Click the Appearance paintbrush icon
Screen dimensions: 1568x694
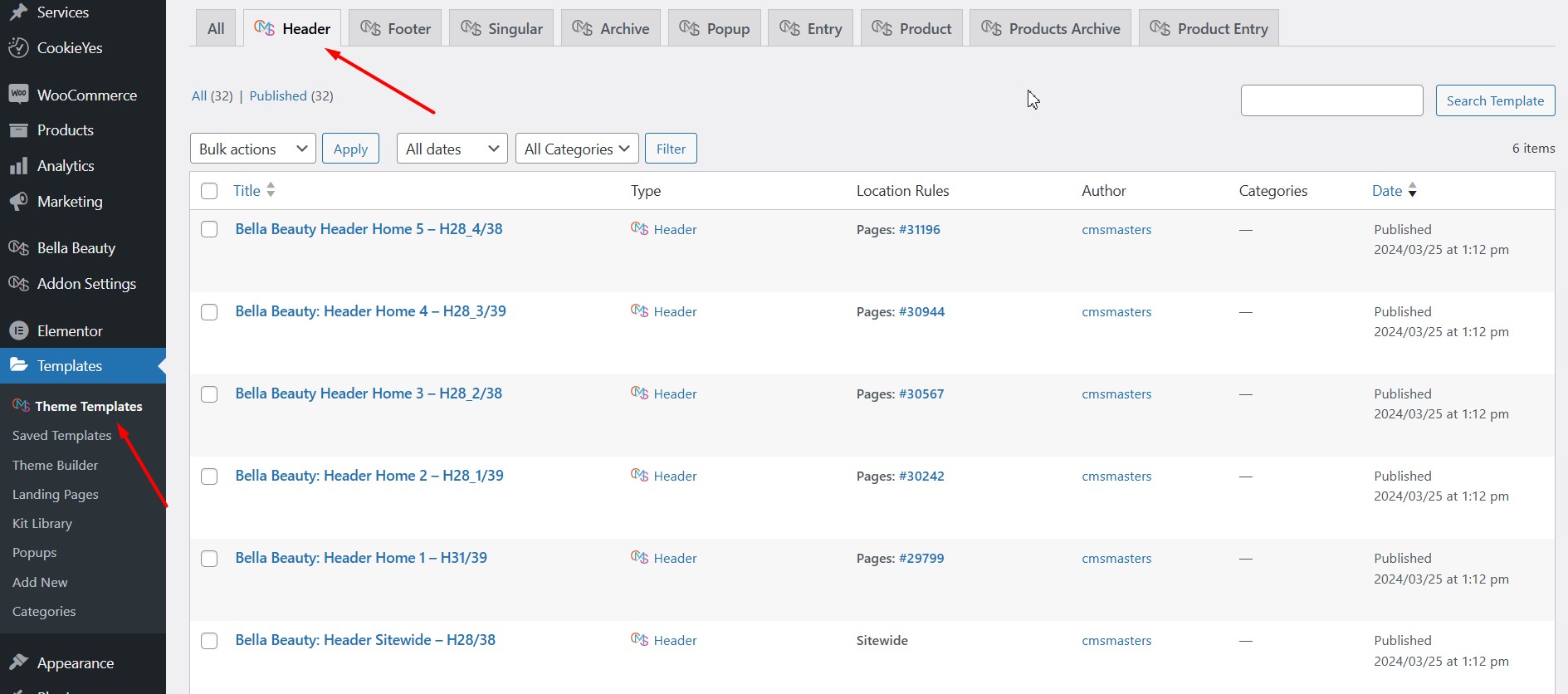coord(18,662)
